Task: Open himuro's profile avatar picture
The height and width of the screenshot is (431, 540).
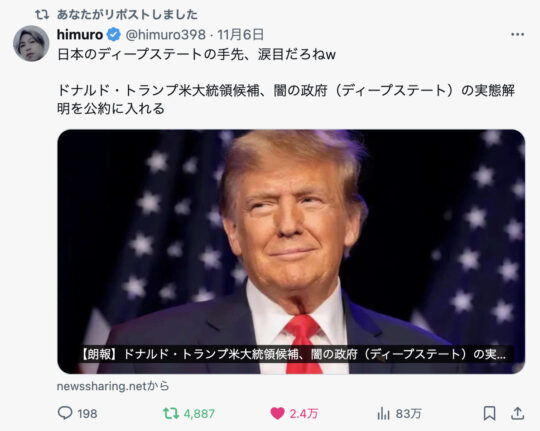Action: [x=31, y=43]
